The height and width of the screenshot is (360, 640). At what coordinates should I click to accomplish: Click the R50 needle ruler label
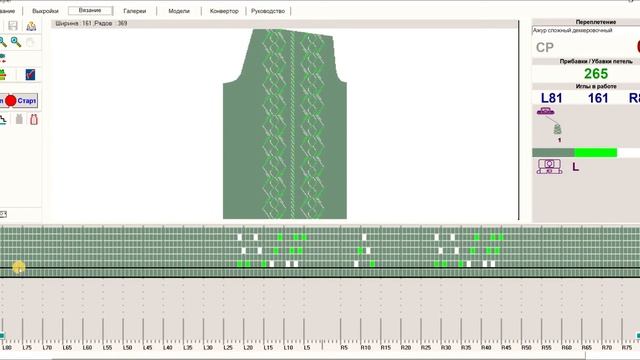[526, 348]
